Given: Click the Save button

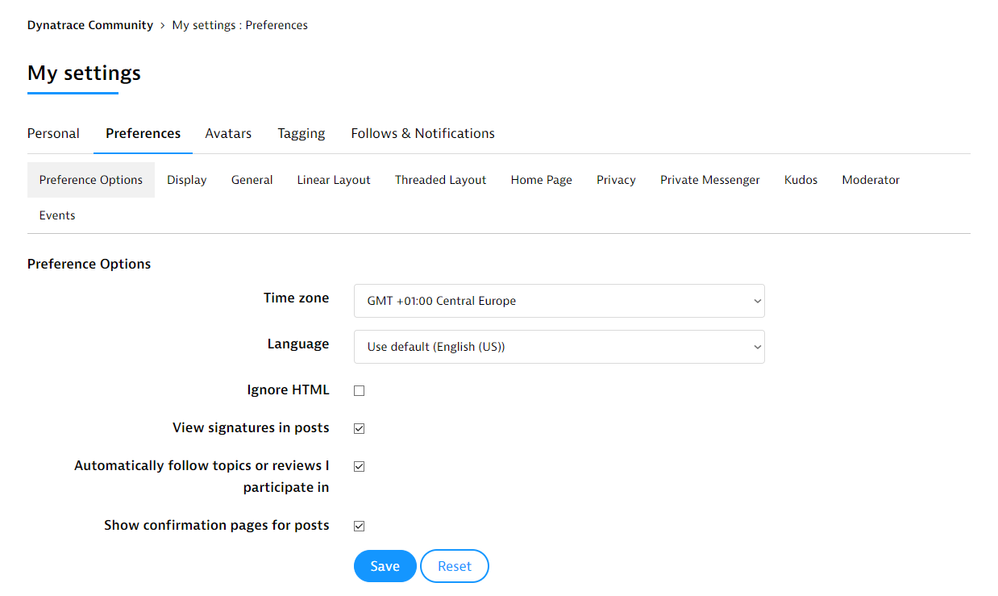Looking at the screenshot, I should tap(384, 566).
